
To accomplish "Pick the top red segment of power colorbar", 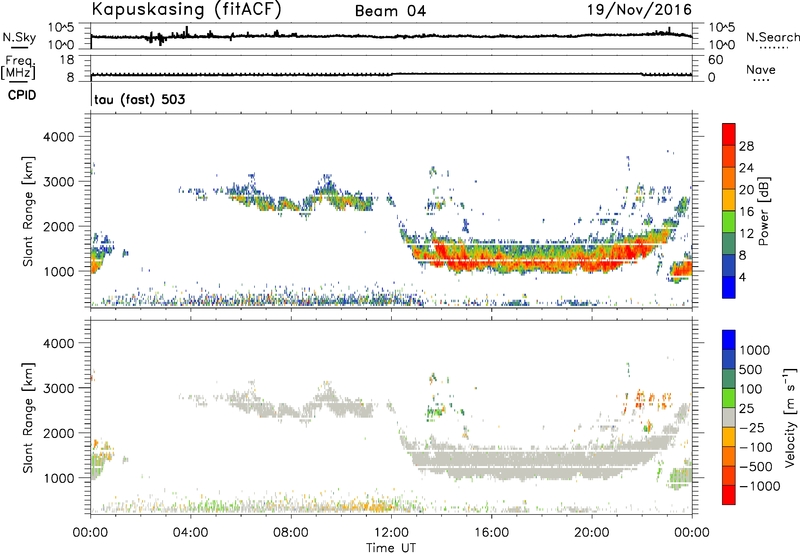I will coord(729,134).
